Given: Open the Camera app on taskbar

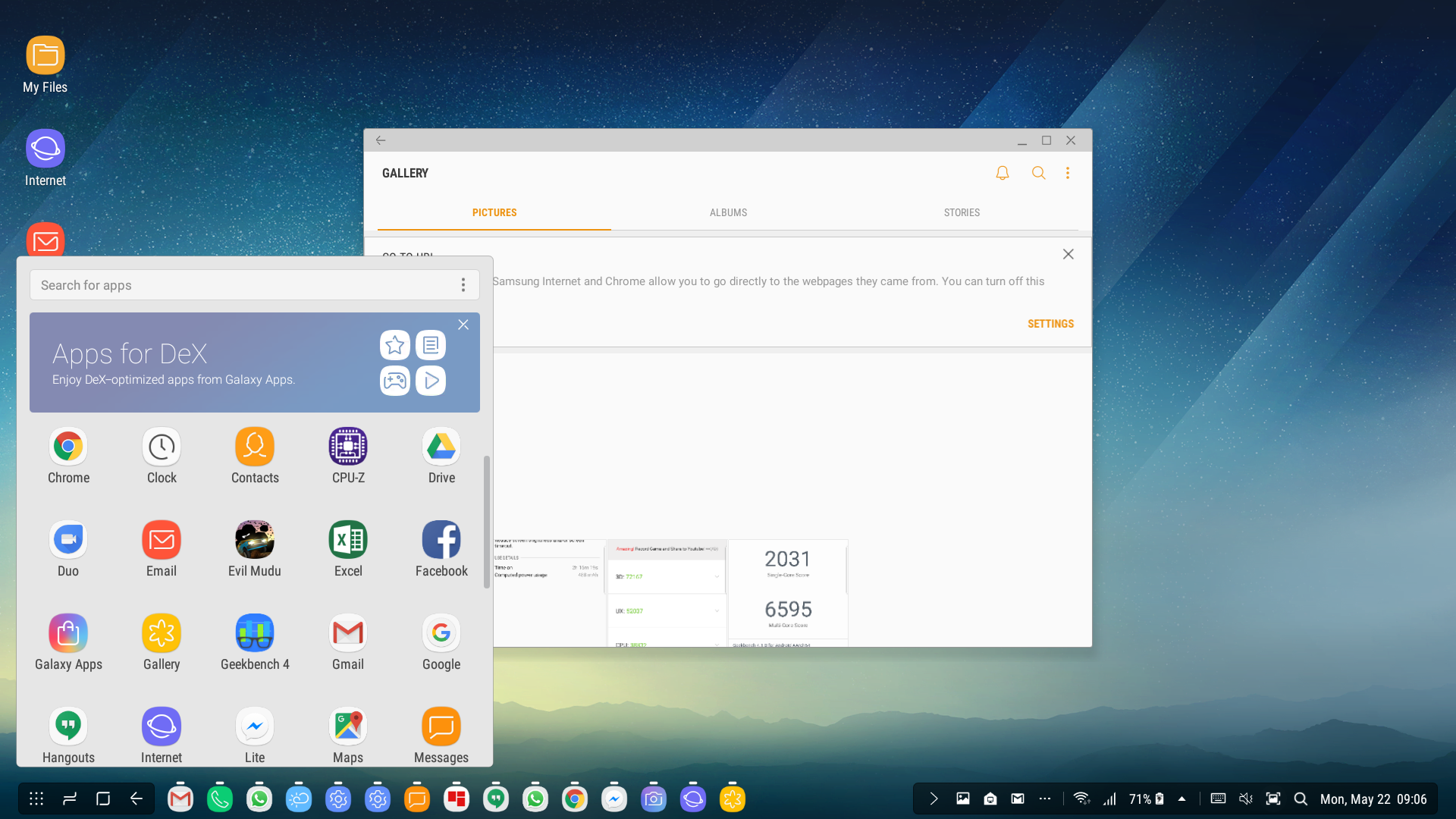Looking at the screenshot, I should (x=654, y=799).
